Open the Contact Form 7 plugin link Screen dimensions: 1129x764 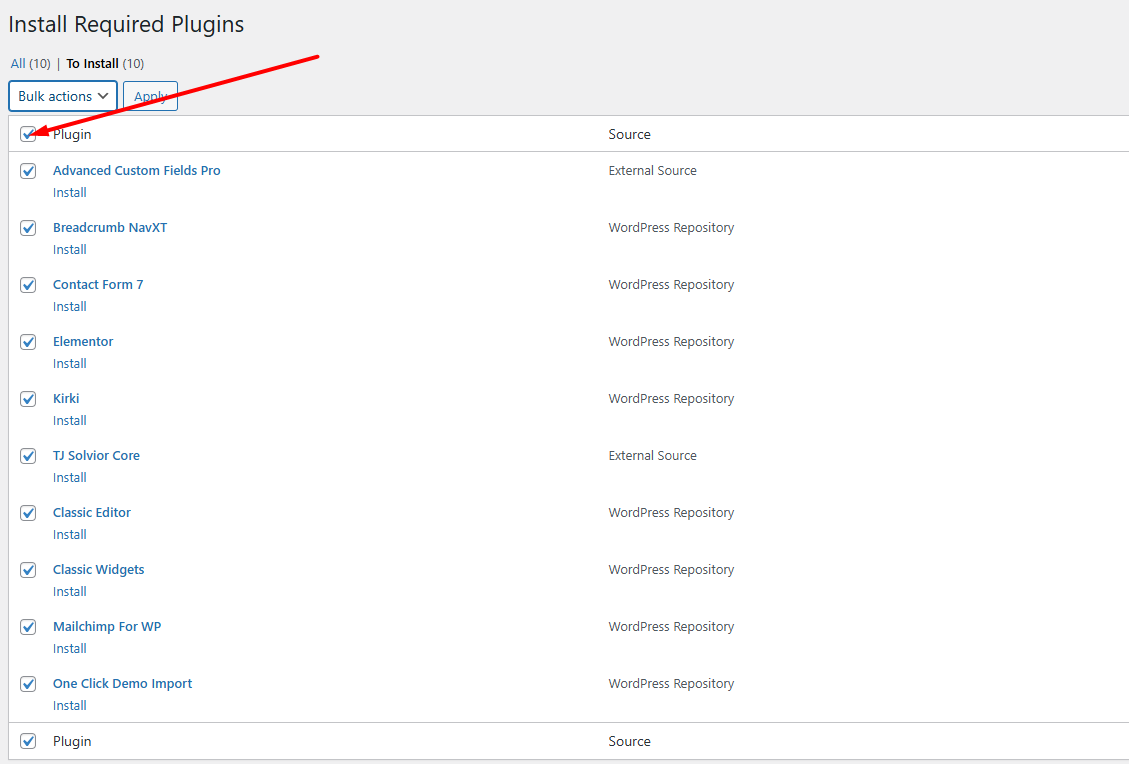click(98, 284)
